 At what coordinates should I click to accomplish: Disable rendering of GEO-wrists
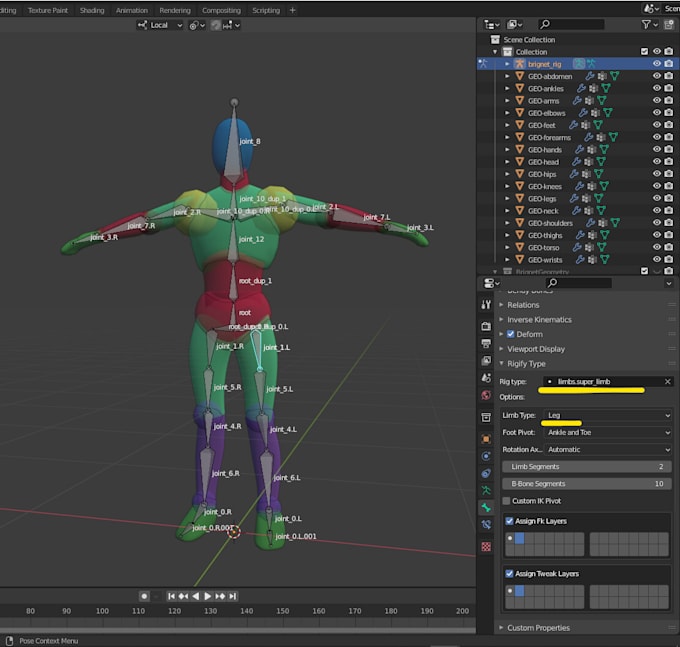pos(669,259)
